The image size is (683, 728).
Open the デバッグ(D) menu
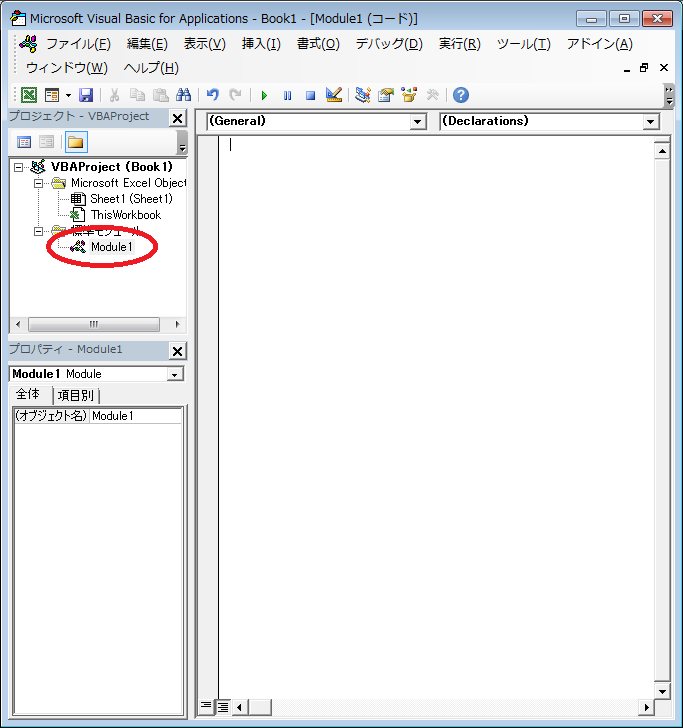[x=389, y=44]
